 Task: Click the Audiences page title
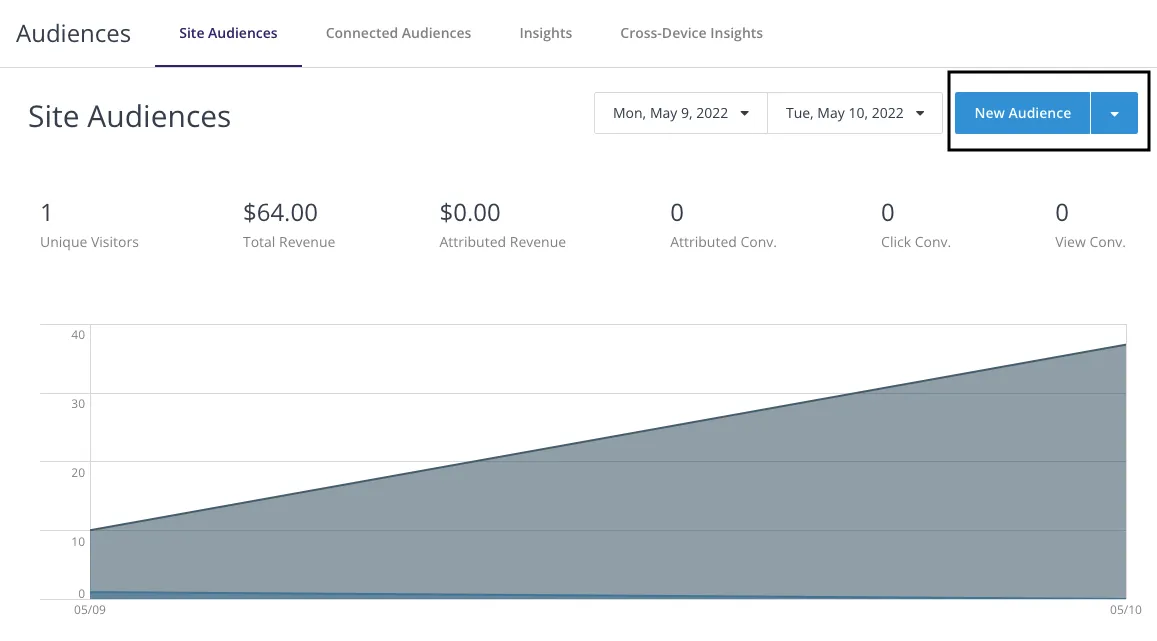click(73, 33)
